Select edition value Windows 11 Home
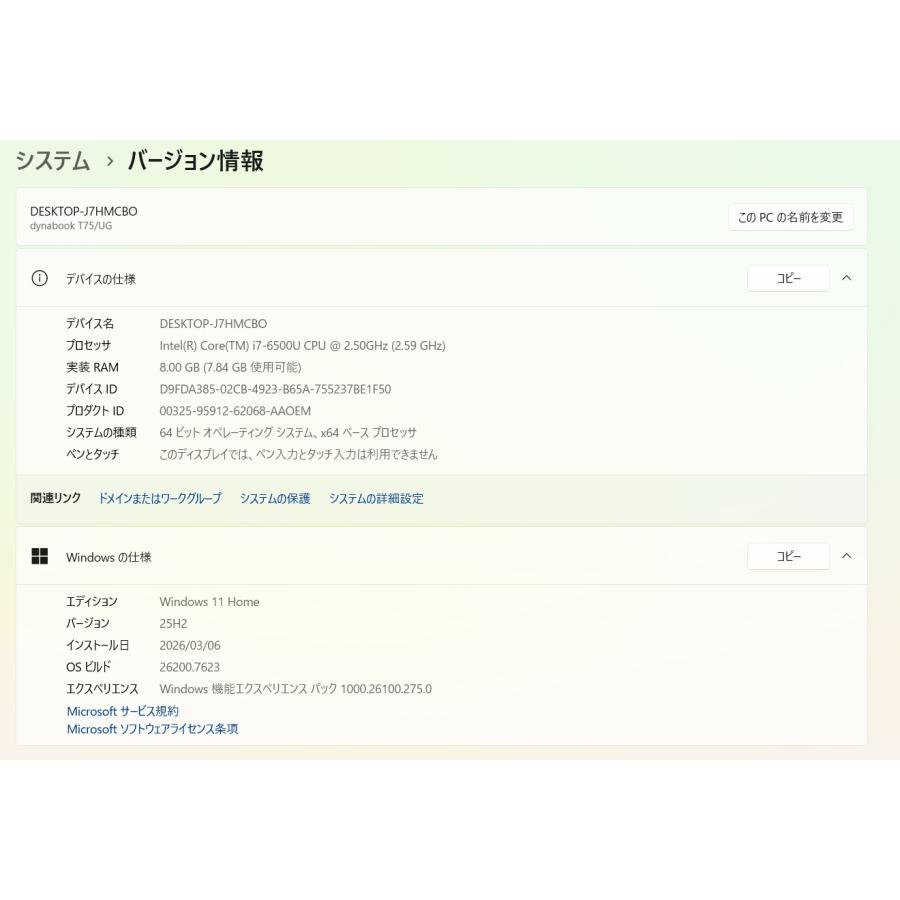Image resolution: width=900 pixels, height=900 pixels. (210, 602)
